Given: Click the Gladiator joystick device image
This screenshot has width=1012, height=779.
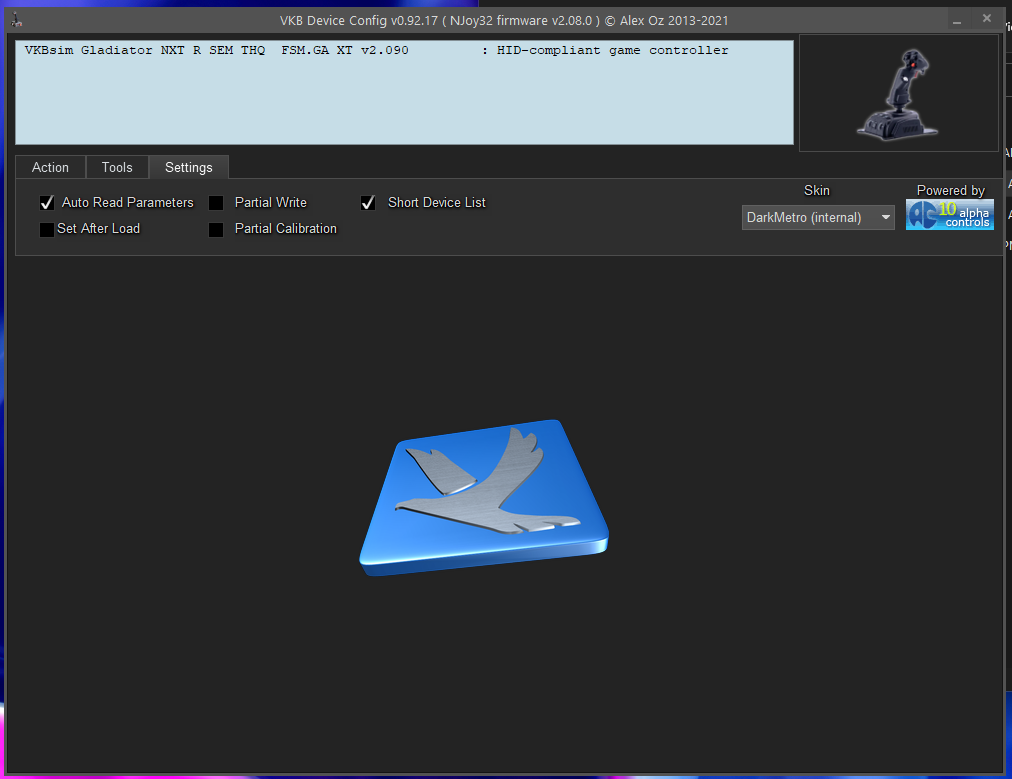Looking at the screenshot, I should tap(898, 94).
